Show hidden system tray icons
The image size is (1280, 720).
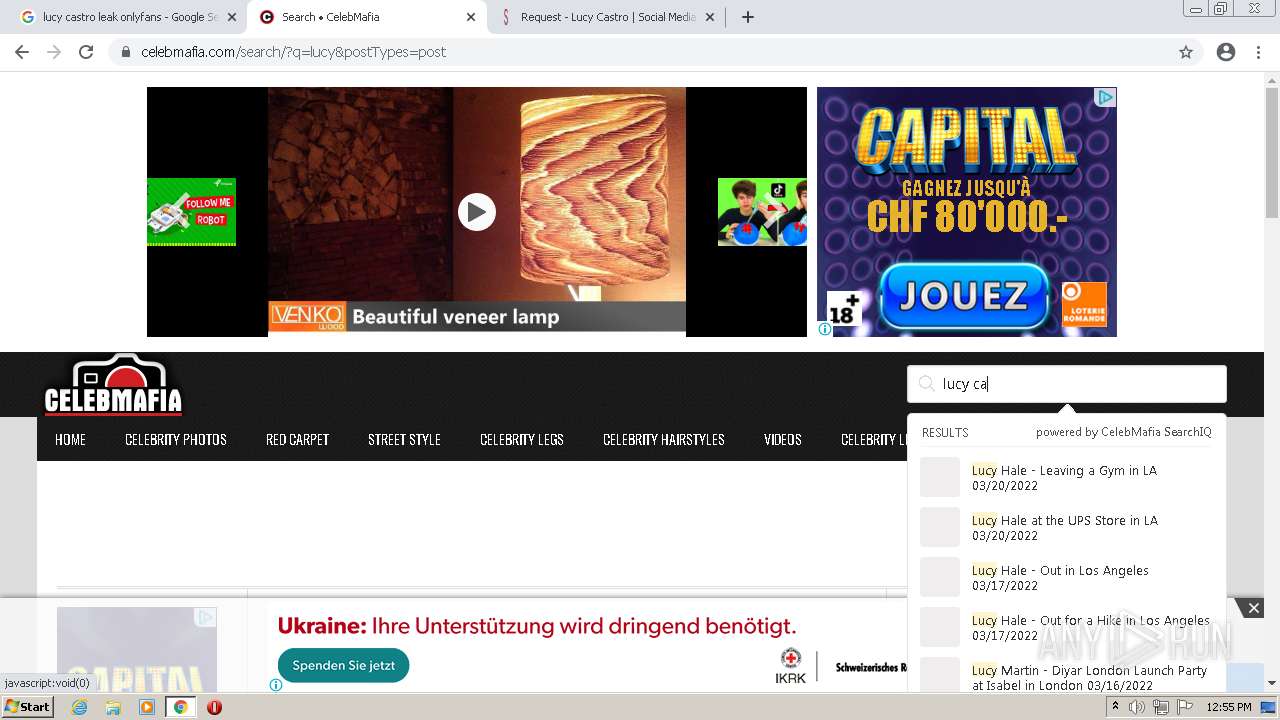(1115, 707)
